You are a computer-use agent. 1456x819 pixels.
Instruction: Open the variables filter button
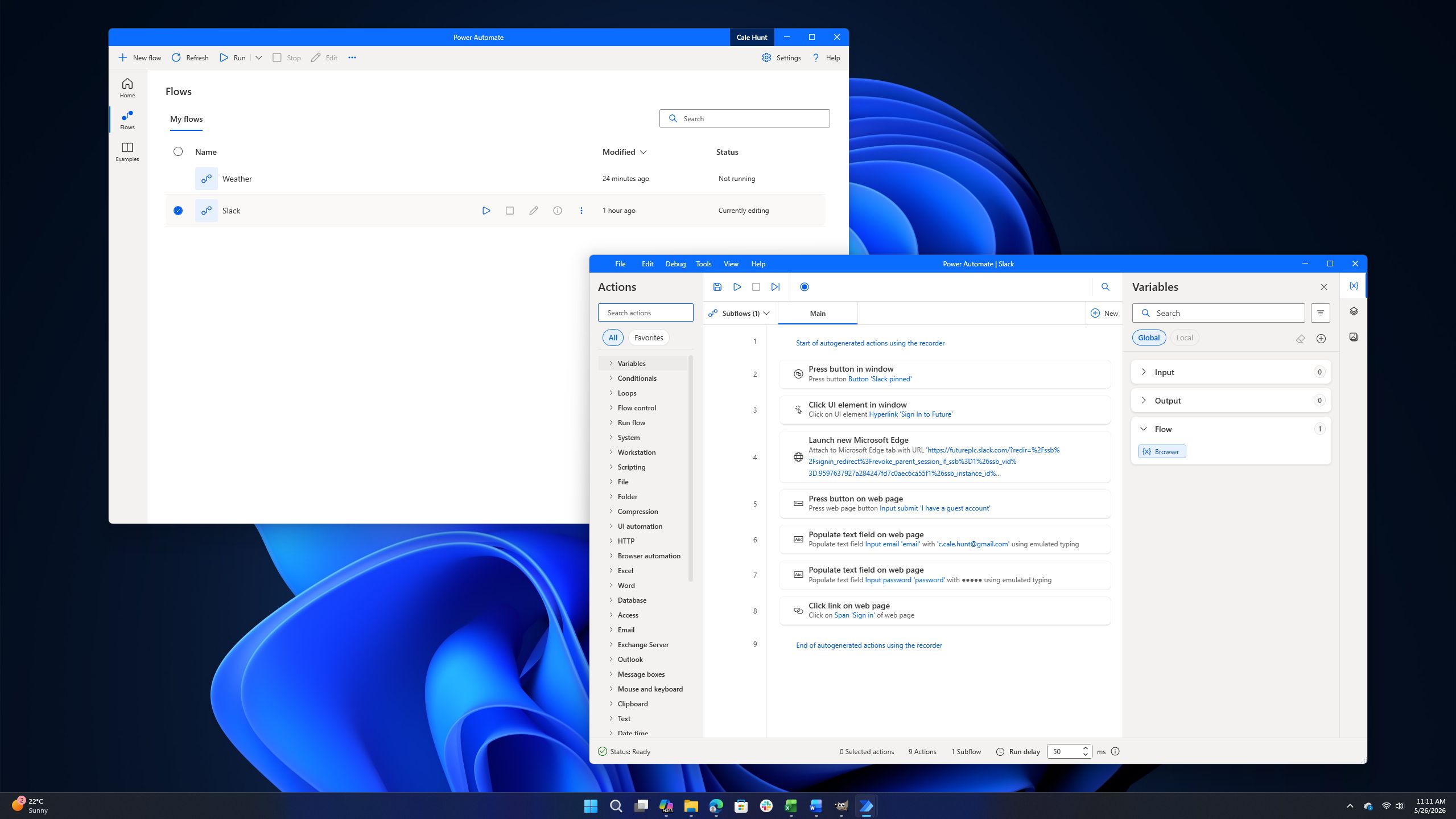pyautogui.click(x=1320, y=313)
